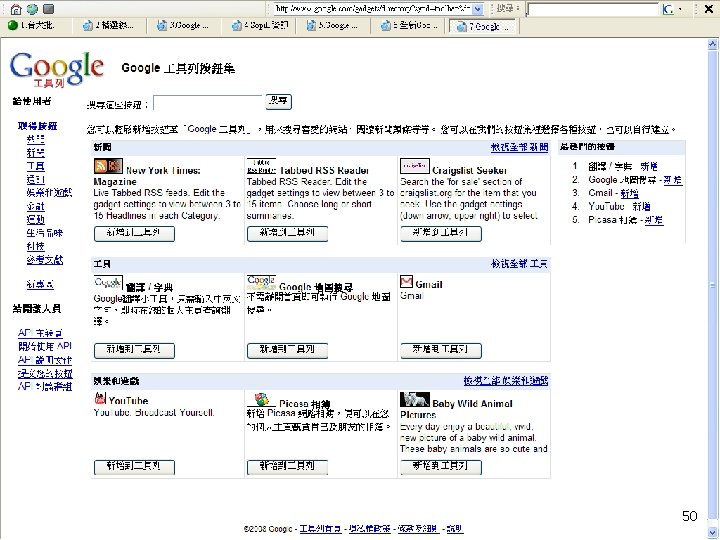Click the 生活品味 sidebar category
Screen dimensions: 720x540
click(45, 233)
